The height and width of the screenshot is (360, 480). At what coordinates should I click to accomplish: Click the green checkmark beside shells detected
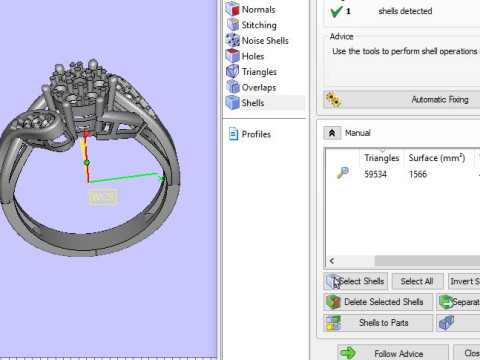[336, 11]
